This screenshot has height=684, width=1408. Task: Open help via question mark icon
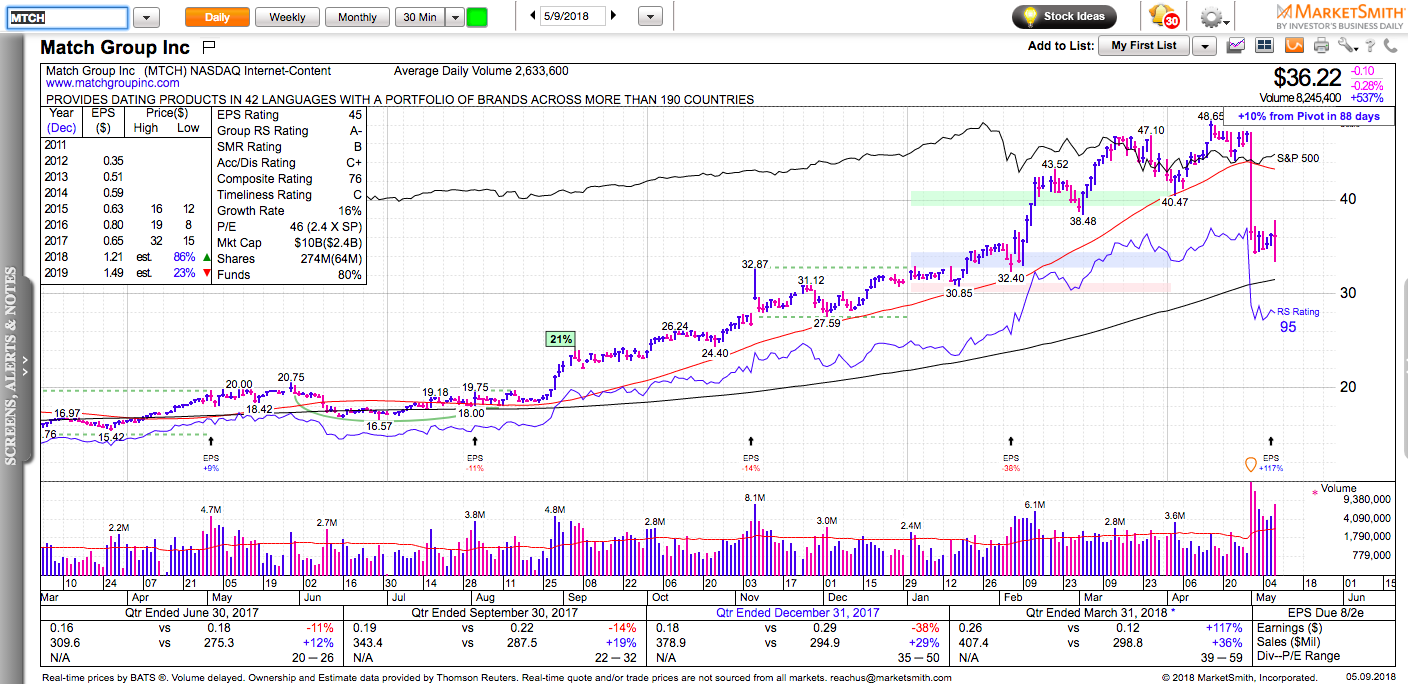pos(1371,45)
